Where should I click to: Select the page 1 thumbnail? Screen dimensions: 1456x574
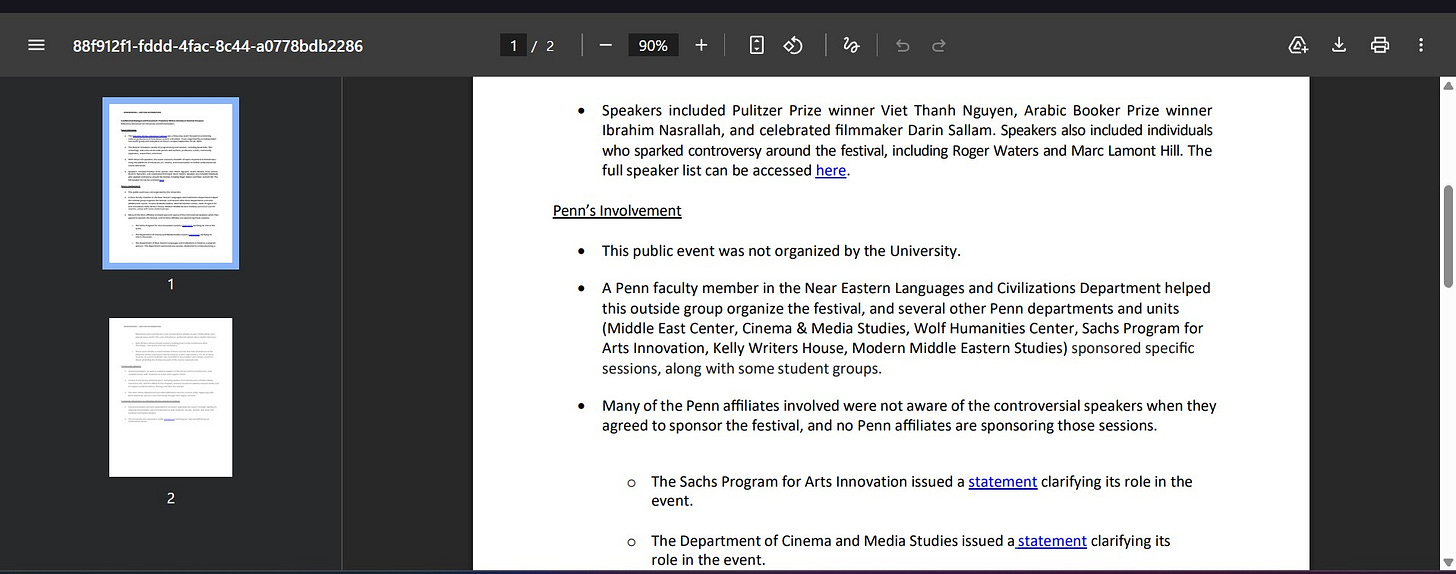pos(170,183)
